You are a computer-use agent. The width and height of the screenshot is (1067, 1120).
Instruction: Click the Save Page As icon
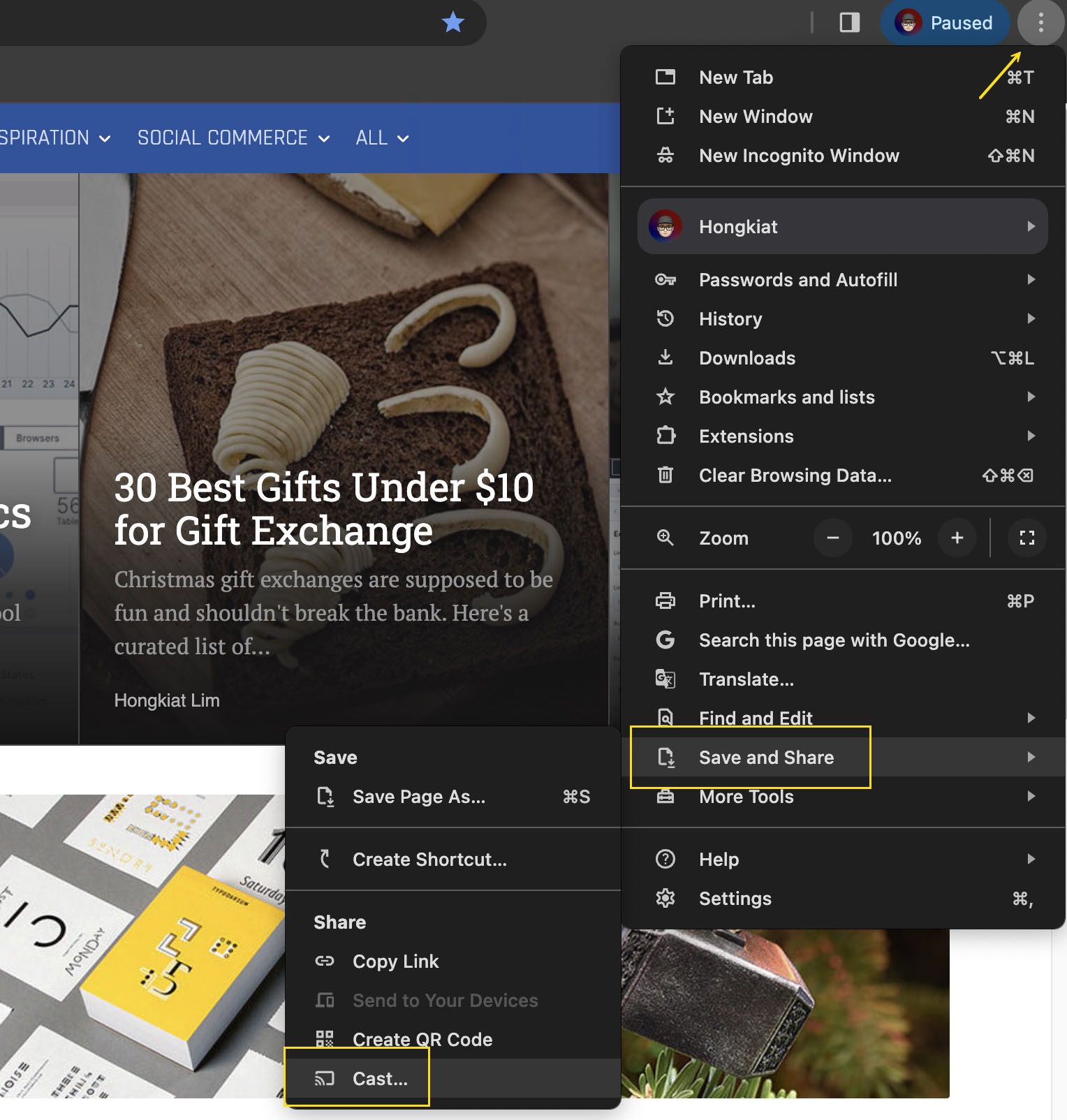pyautogui.click(x=325, y=797)
